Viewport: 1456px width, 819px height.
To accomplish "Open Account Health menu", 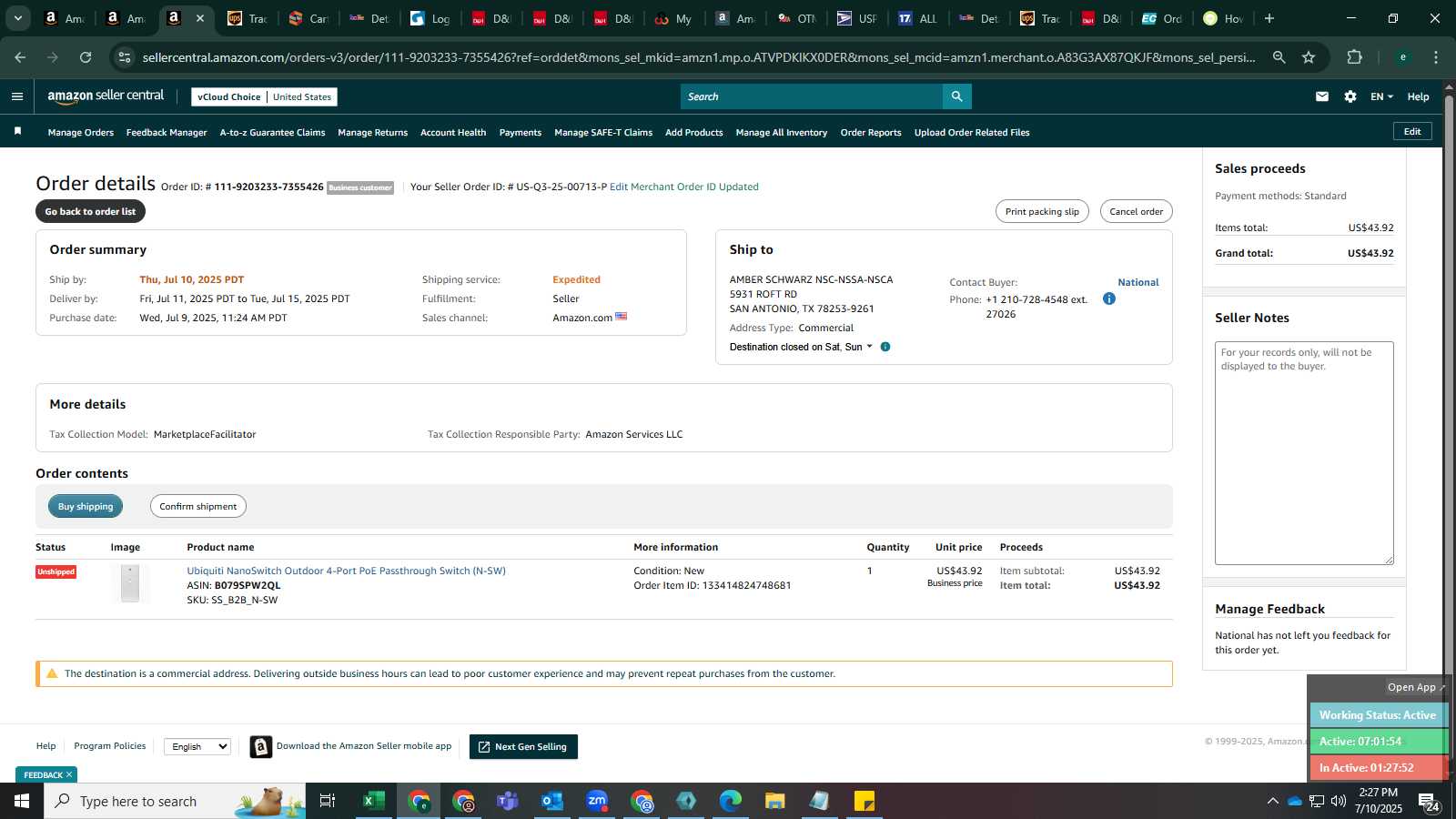I will (x=453, y=132).
